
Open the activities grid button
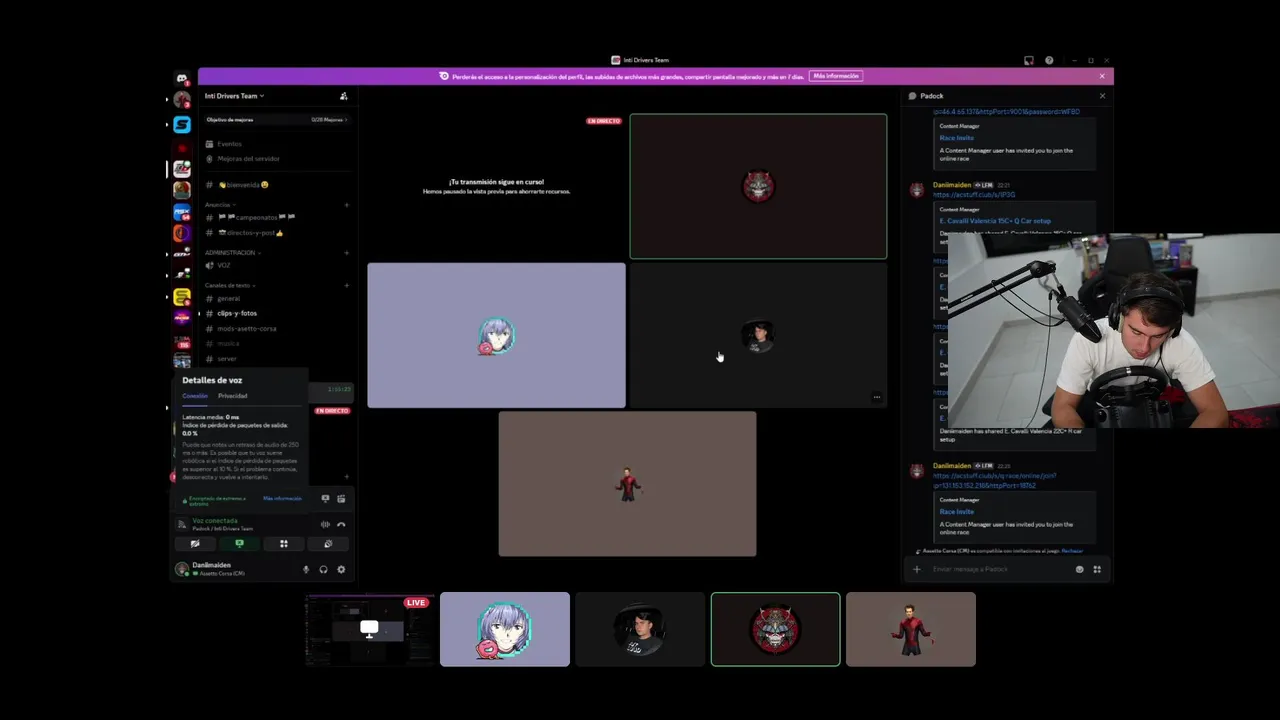click(283, 544)
